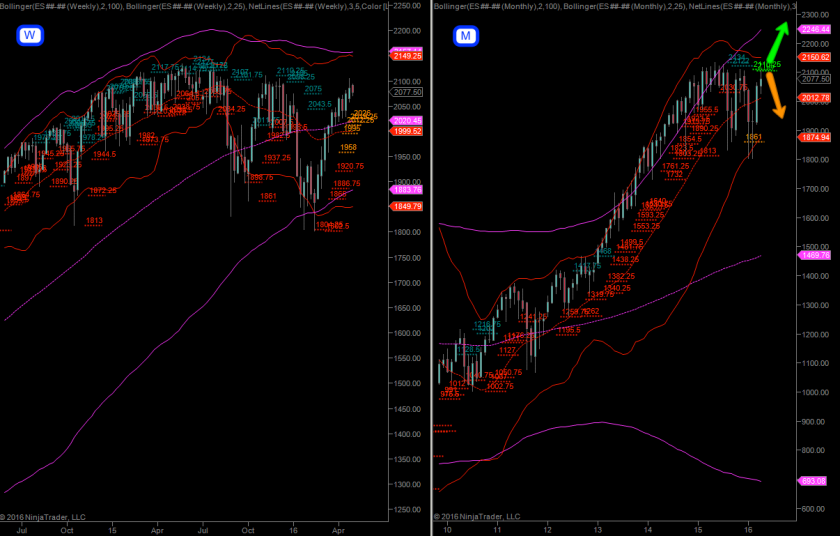Viewport: 840px width, 536px height.
Task: Click the red 1999.52 price marker
Action: (407, 131)
